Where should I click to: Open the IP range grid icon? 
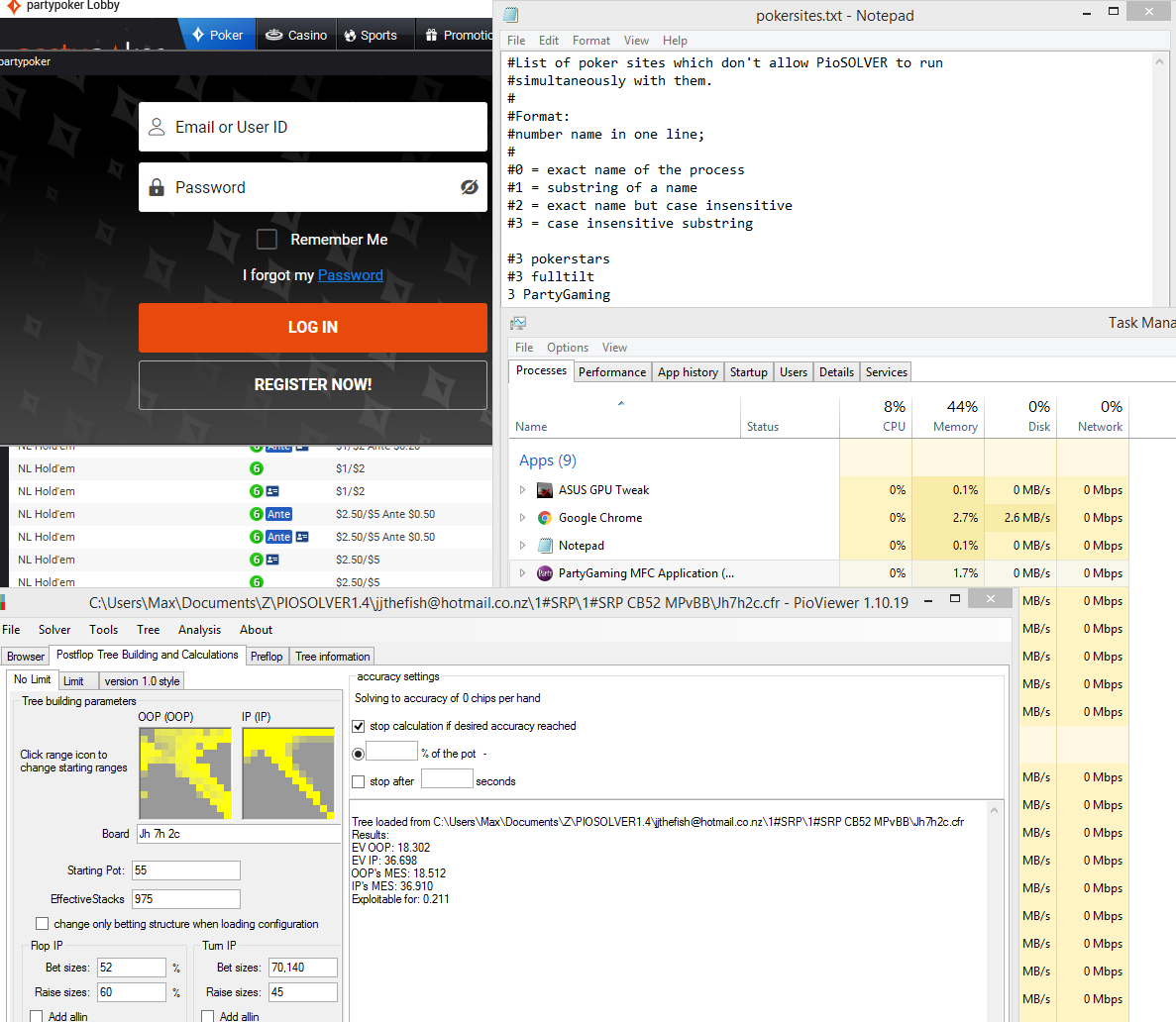click(288, 773)
